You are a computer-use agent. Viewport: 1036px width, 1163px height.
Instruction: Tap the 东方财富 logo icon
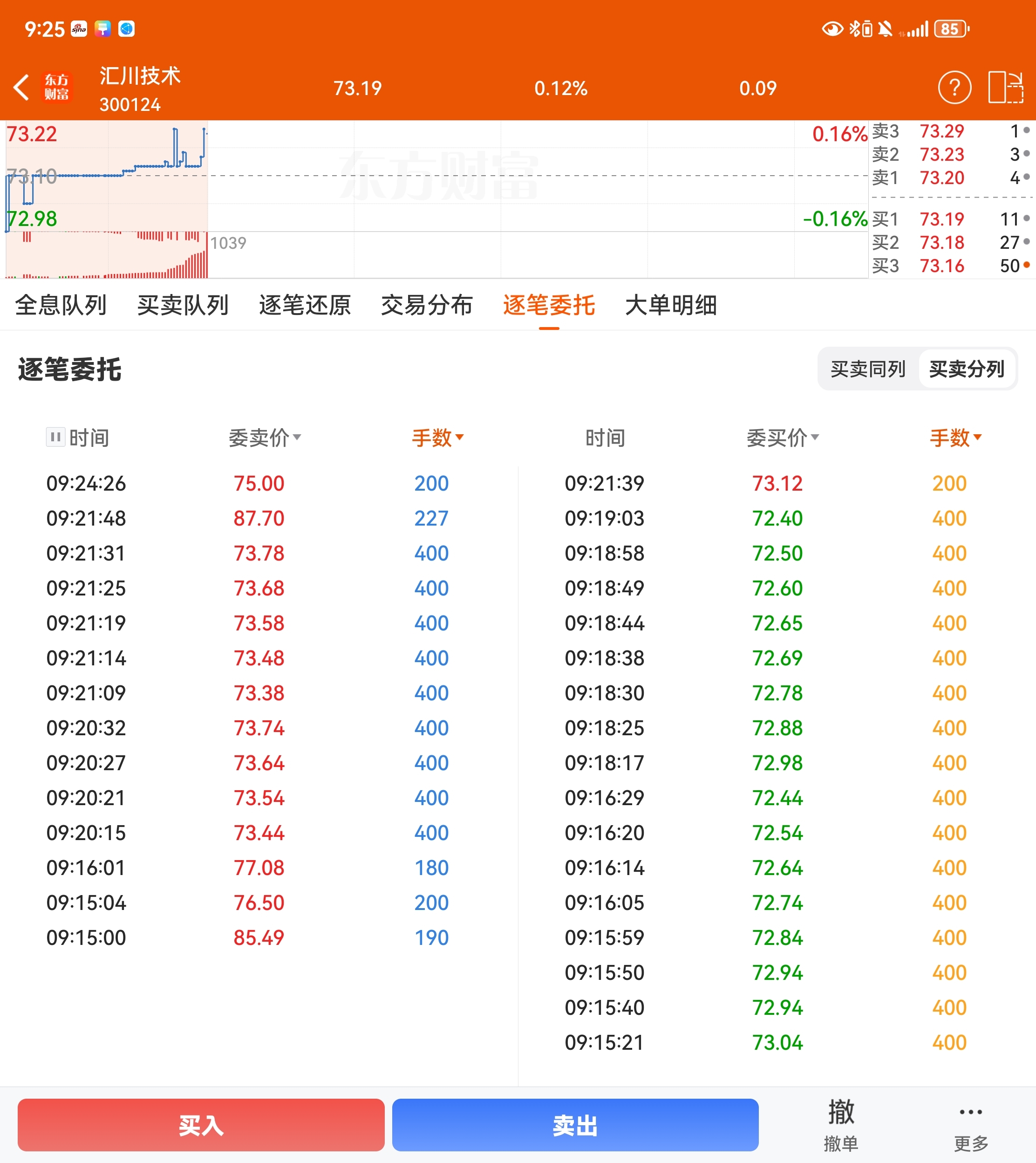[x=57, y=88]
